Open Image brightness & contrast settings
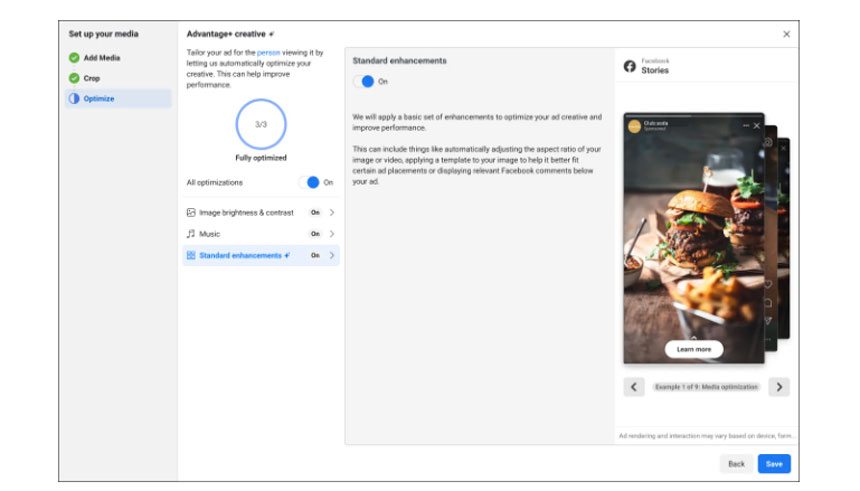 261,212
